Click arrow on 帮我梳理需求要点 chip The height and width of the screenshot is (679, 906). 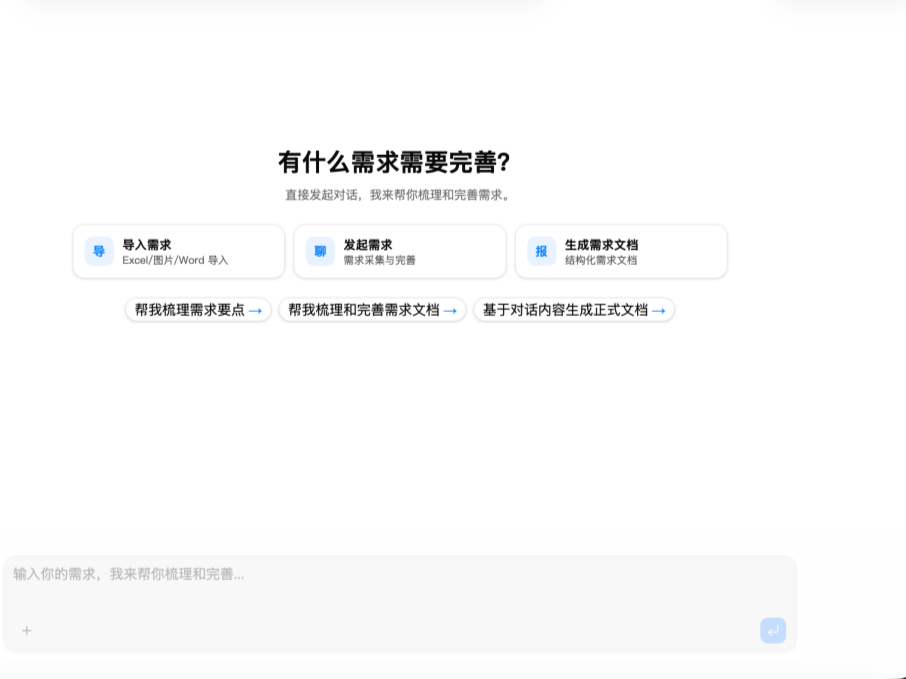(255, 311)
